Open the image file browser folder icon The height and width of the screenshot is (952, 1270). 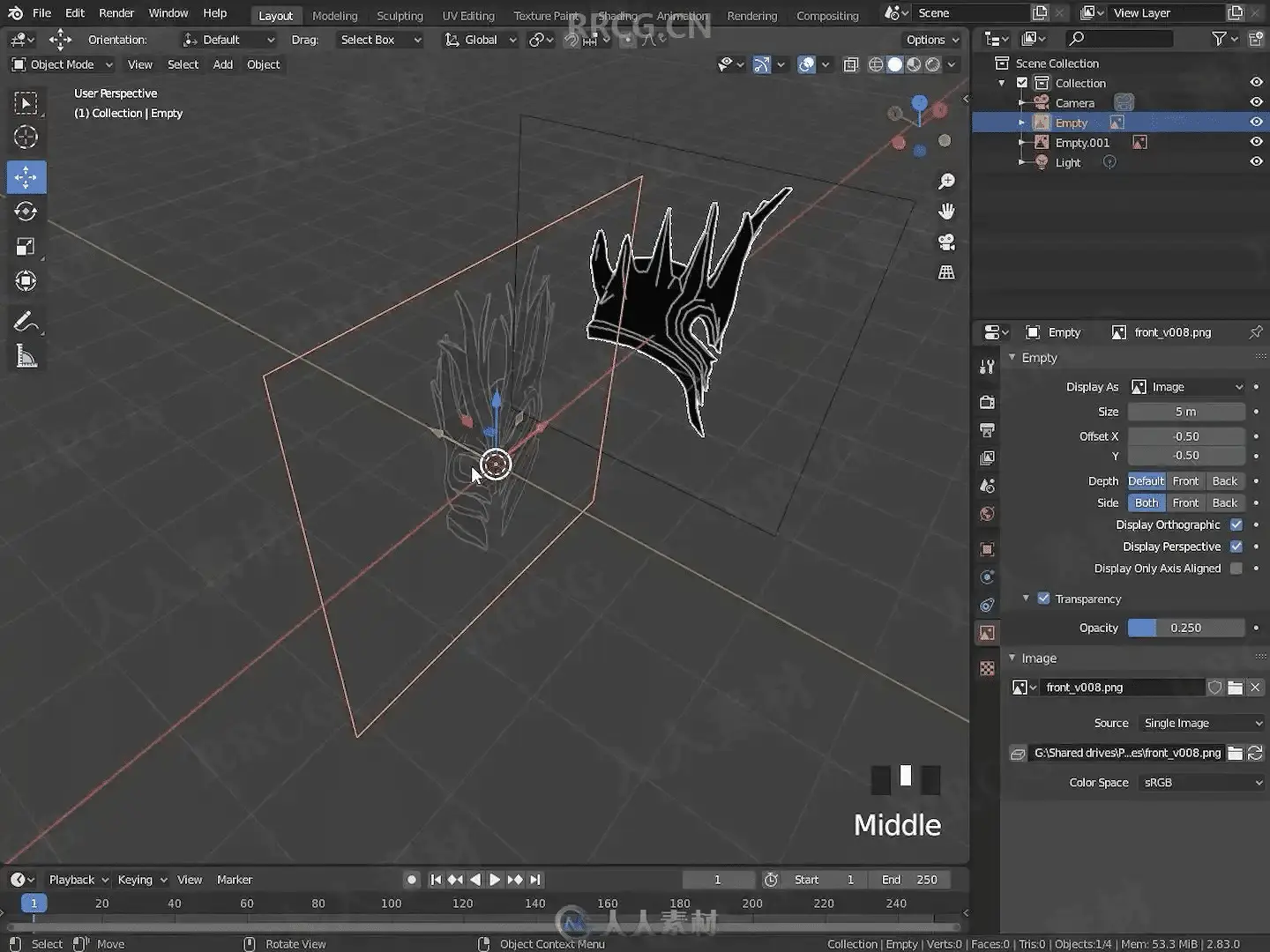tap(1235, 688)
